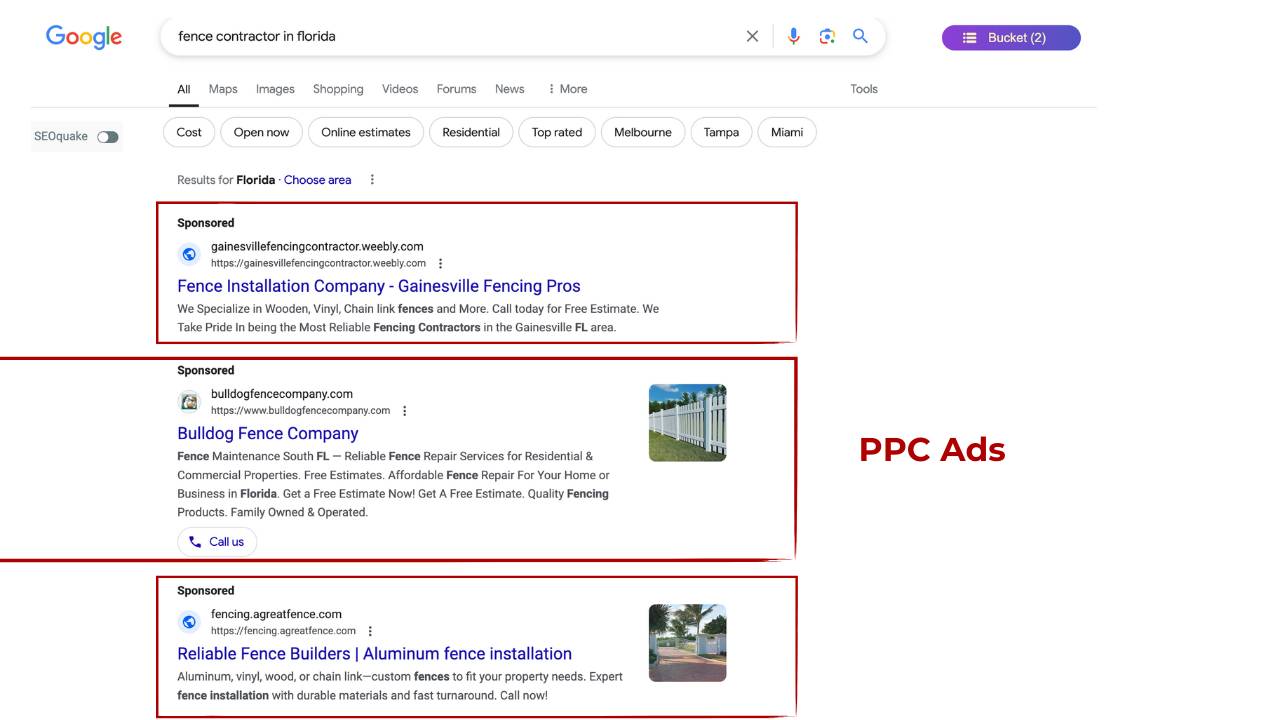Click the magnifier search icon

click(860, 36)
